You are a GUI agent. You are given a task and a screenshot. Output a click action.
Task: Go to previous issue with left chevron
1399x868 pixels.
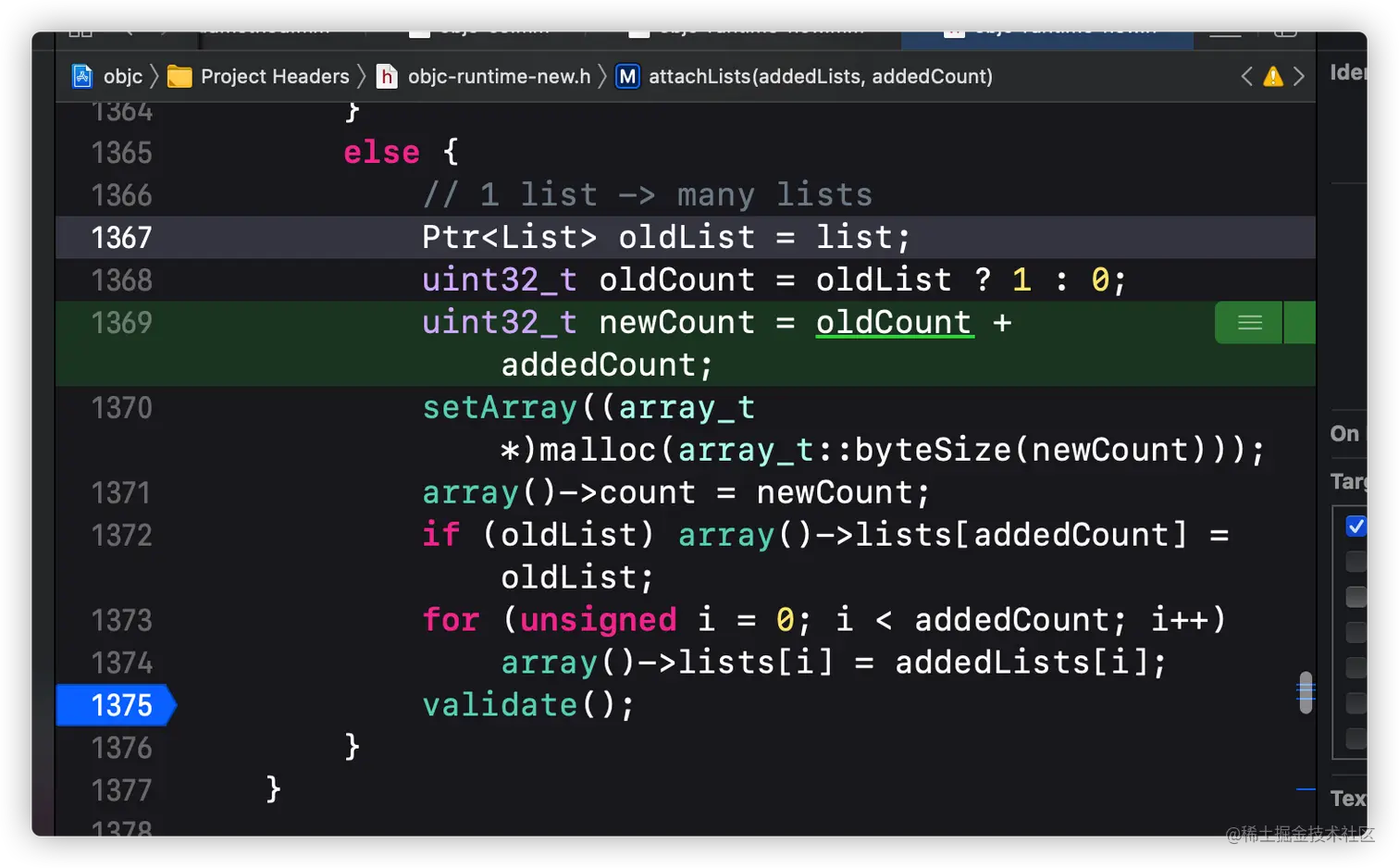(1246, 76)
